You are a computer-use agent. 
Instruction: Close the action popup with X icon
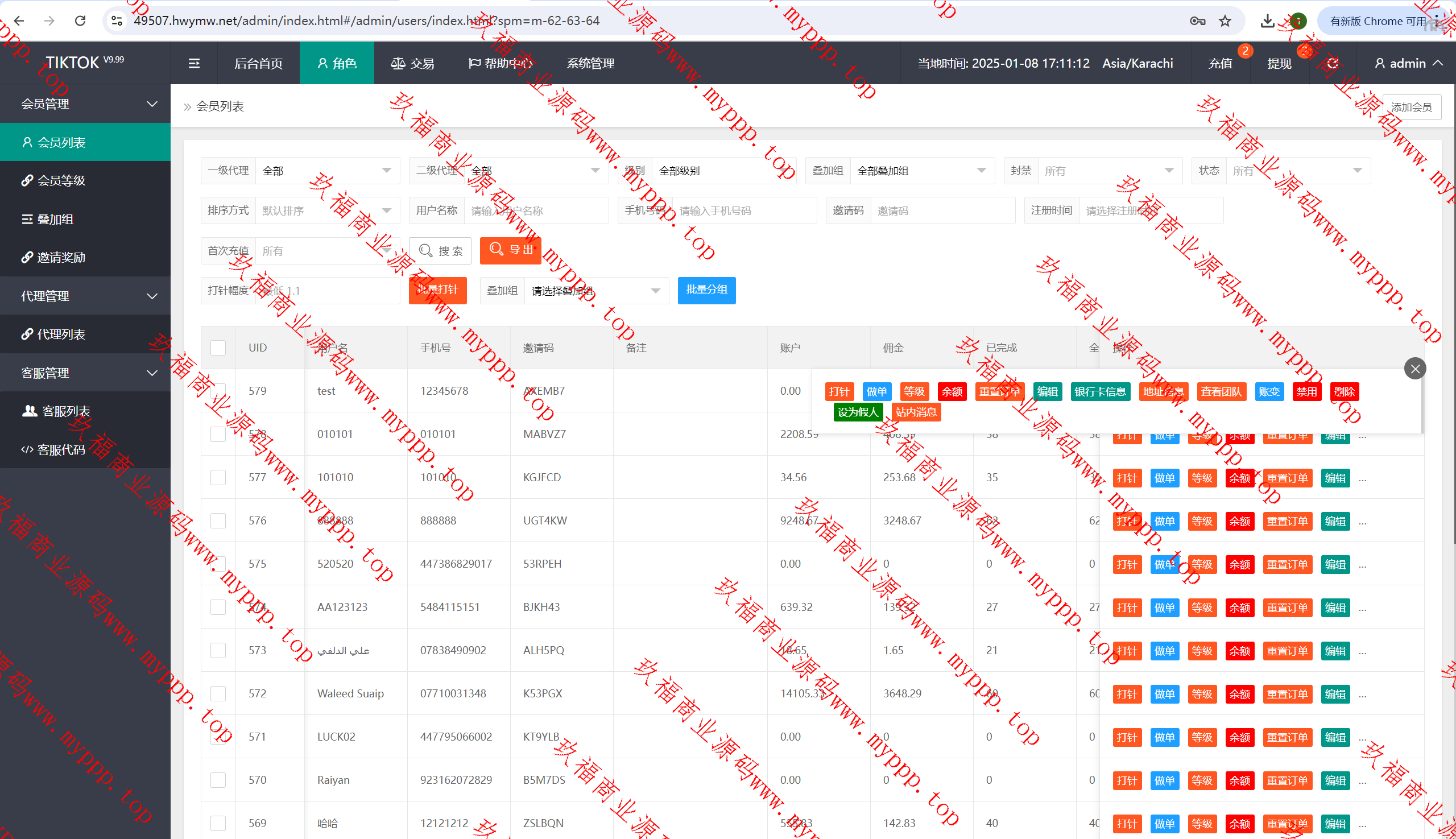tap(1414, 369)
